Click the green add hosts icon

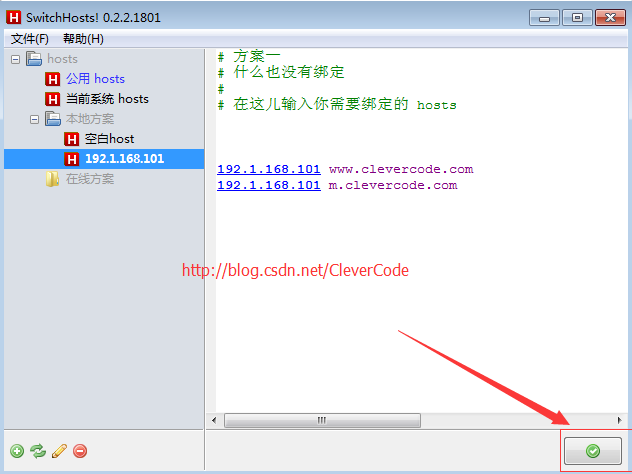point(17,451)
